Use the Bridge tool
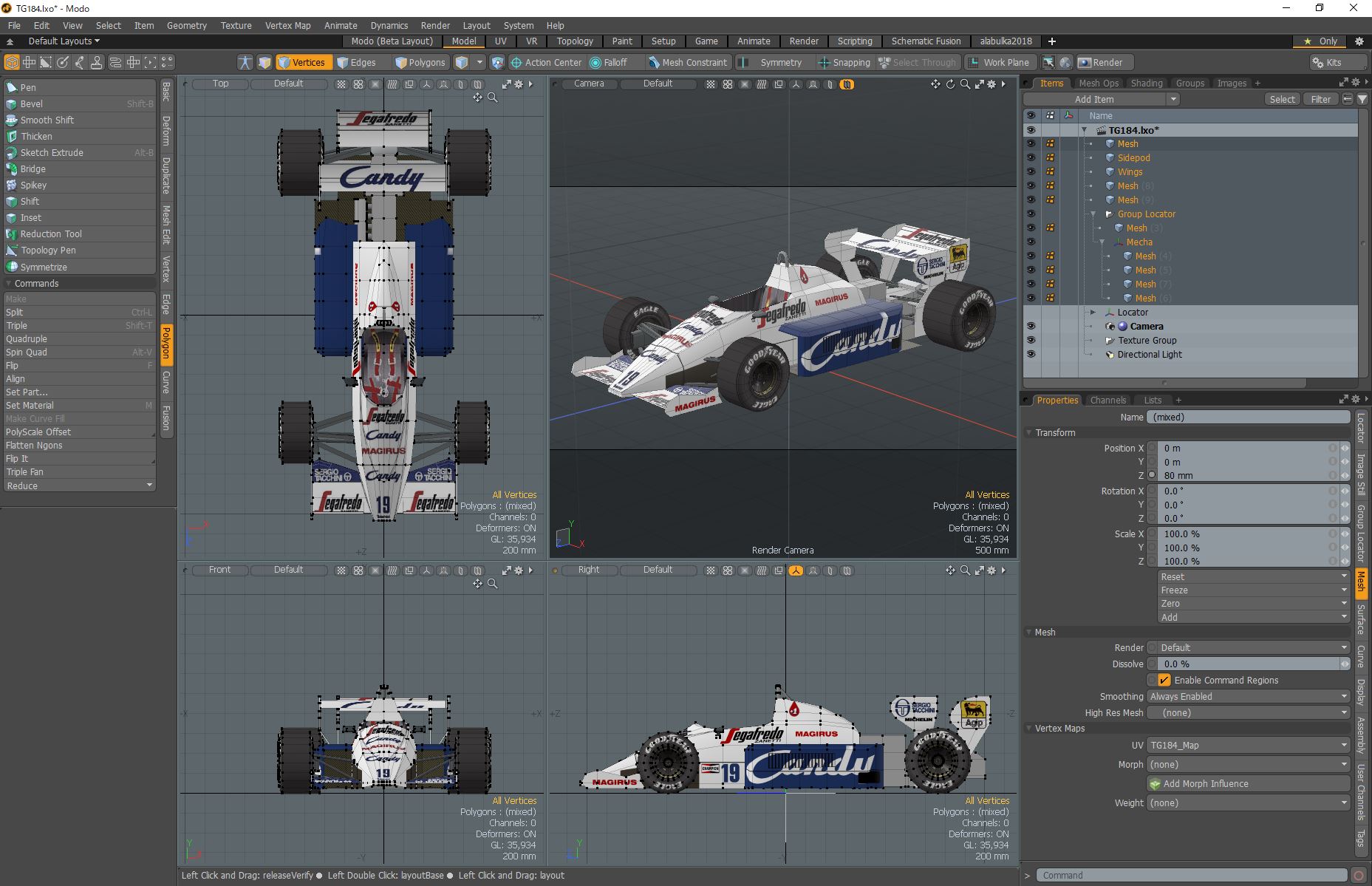Viewport: 1372px width, 886px height. [x=79, y=168]
